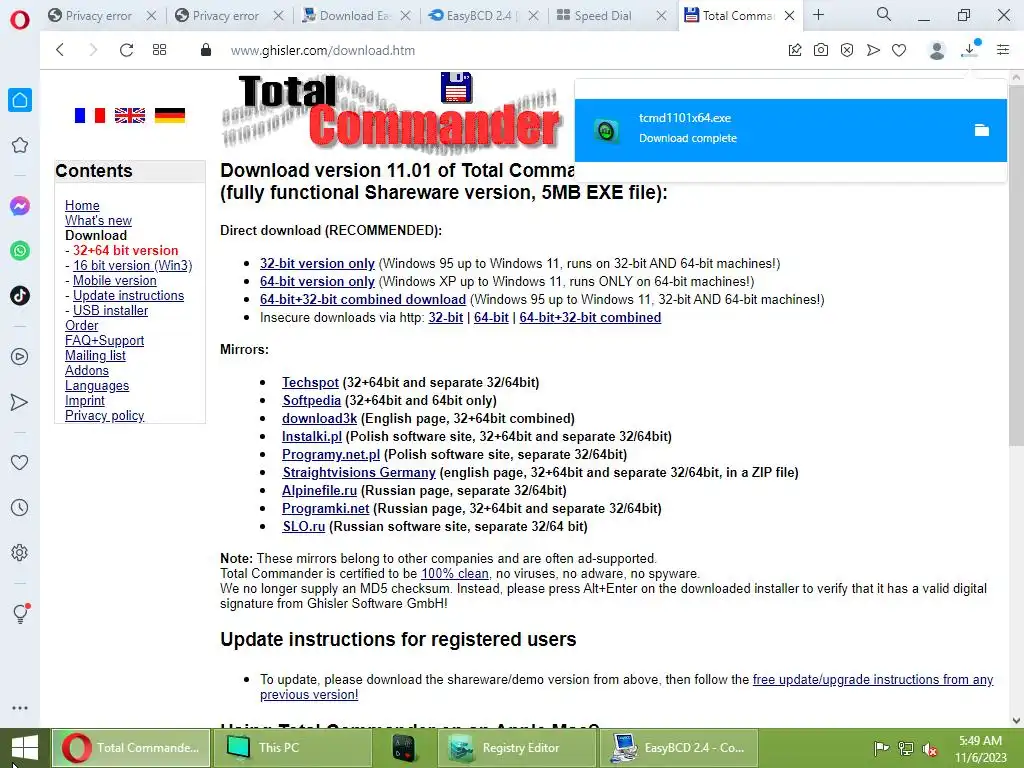Search open tabs with magnifier icon
The height and width of the screenshot is (768, 1024).
point(884,14)
